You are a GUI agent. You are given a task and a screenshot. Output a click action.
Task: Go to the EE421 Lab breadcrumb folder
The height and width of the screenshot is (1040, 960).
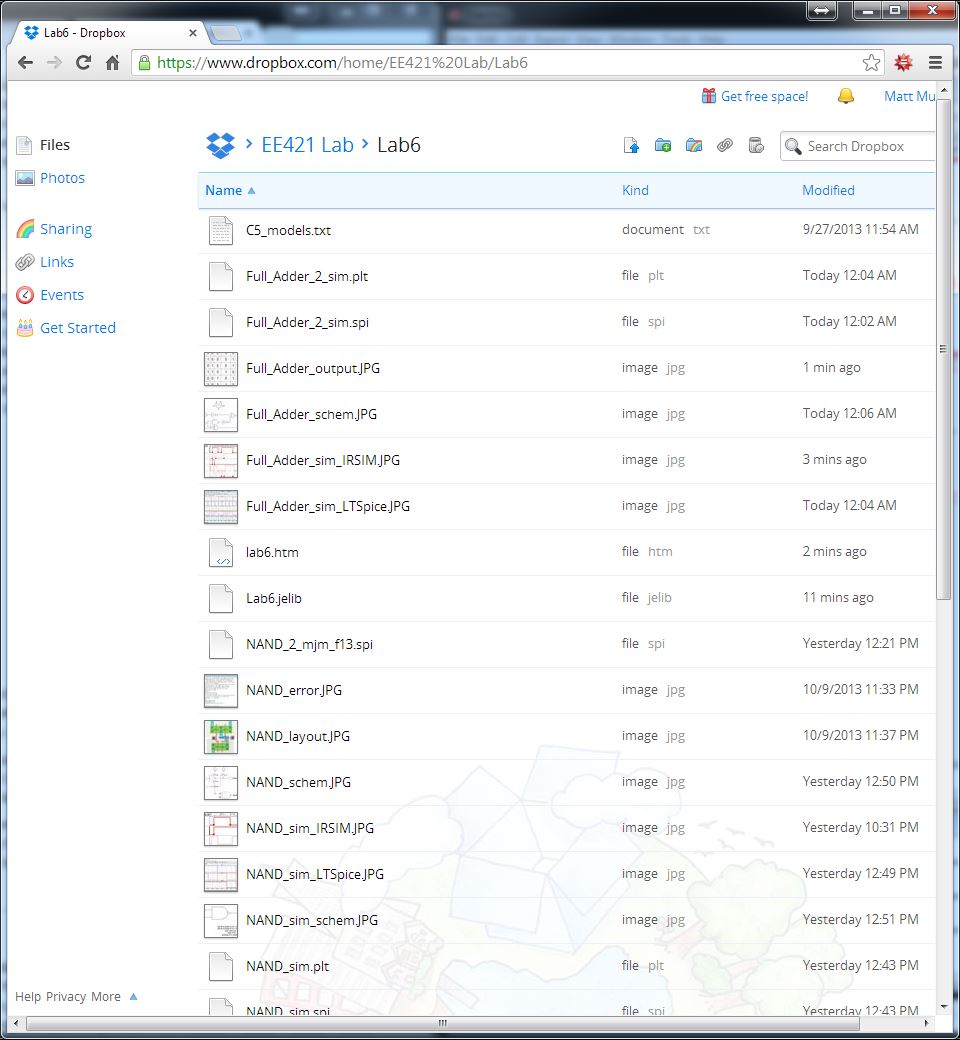pos(307,145)
